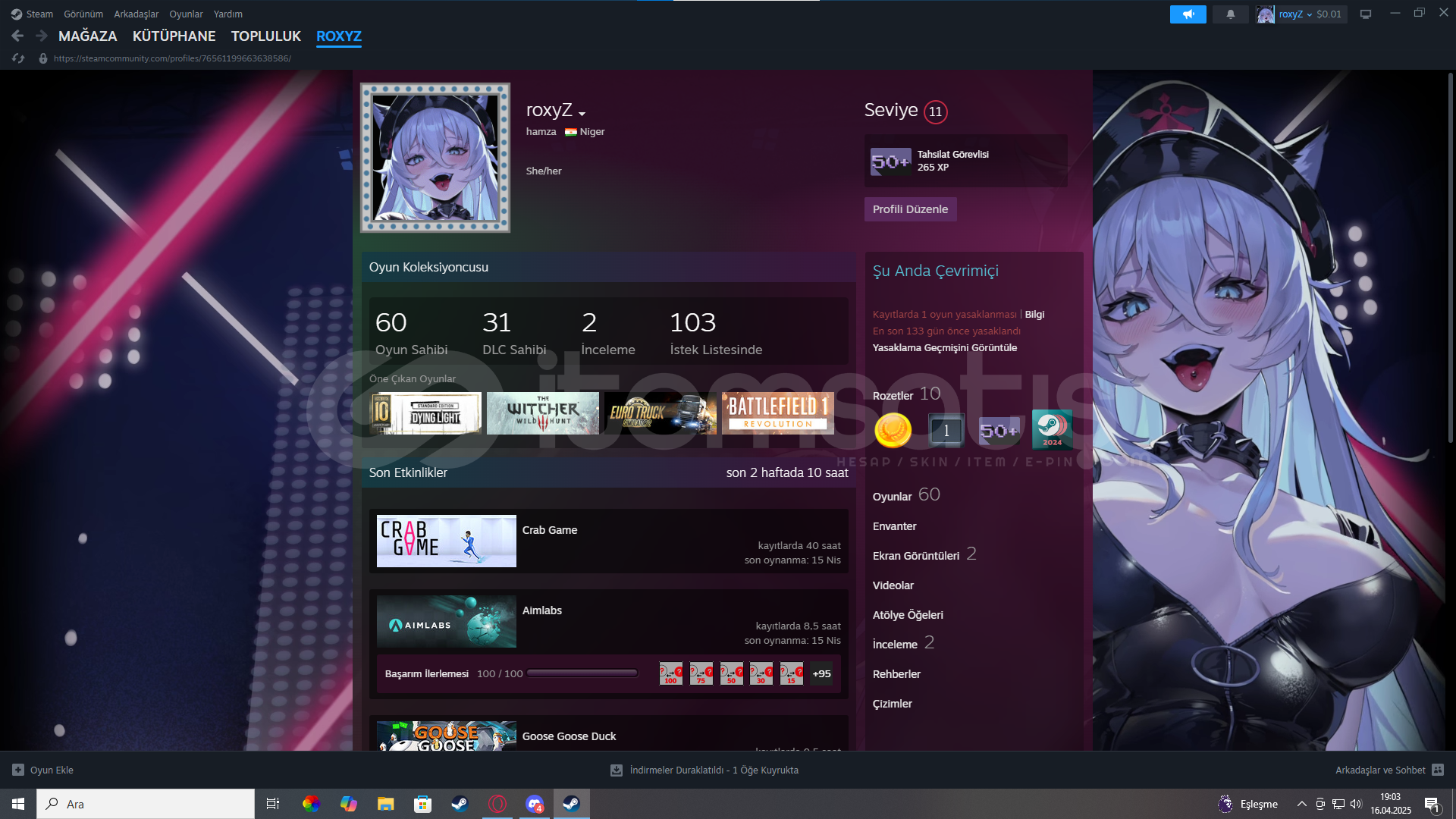Image resolution: width=1456 pixels, height=819 pixels.
Task: Open the Görünüm menu
Action: click(83, 14)
